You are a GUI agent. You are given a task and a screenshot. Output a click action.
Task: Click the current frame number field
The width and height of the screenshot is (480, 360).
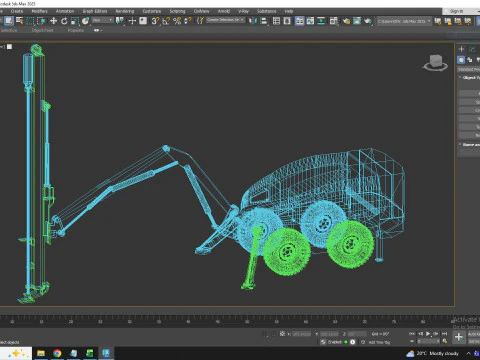429,341
